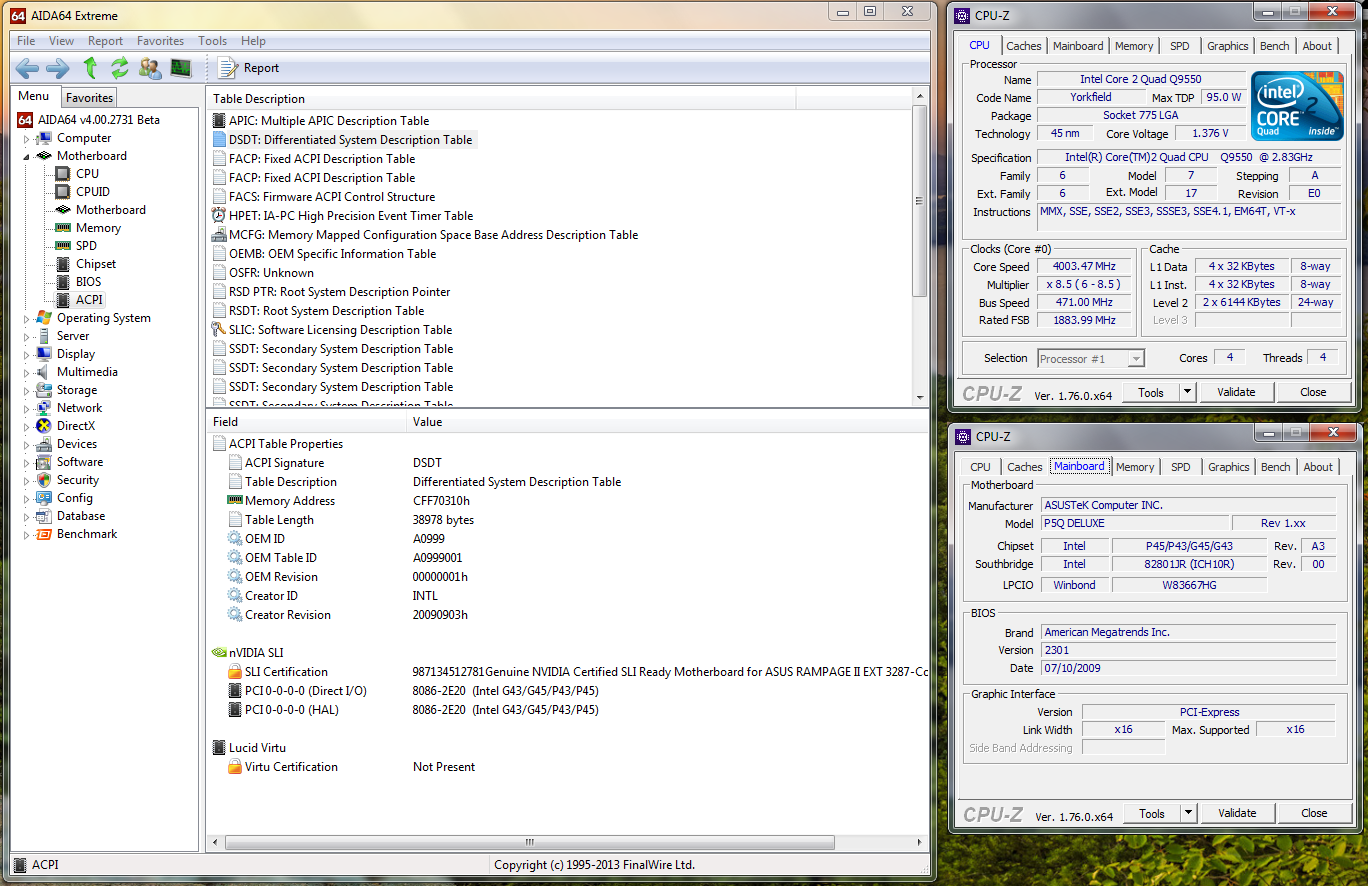Select the Server node in the tree
Image resolution: width=1368 pixels, height=886 pixels.
[x=73, y=336]
